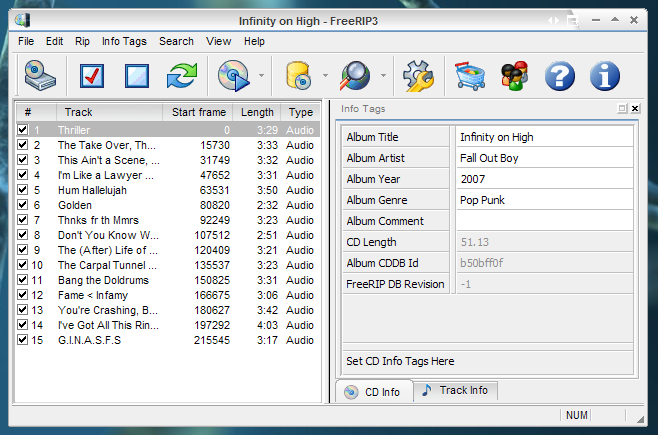
Task: Click the CD drive eject icon
Action: click(x=40, y=76)
